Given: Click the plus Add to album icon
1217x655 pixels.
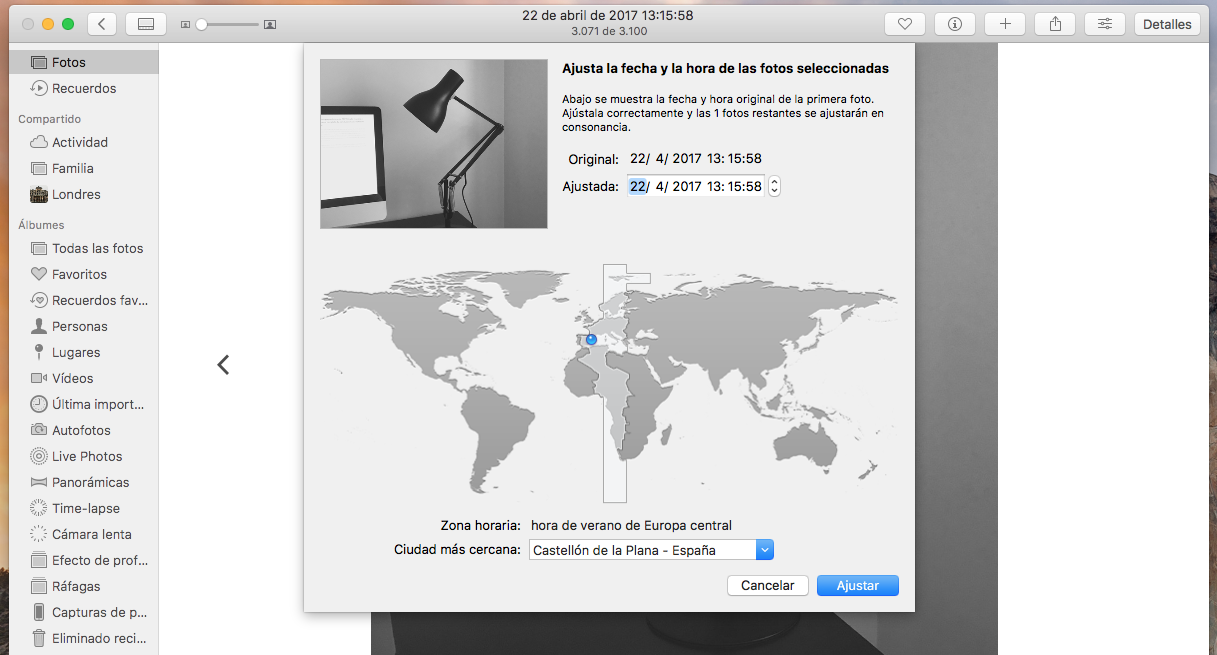Looking at the screenshot, I should (1005, 24).
